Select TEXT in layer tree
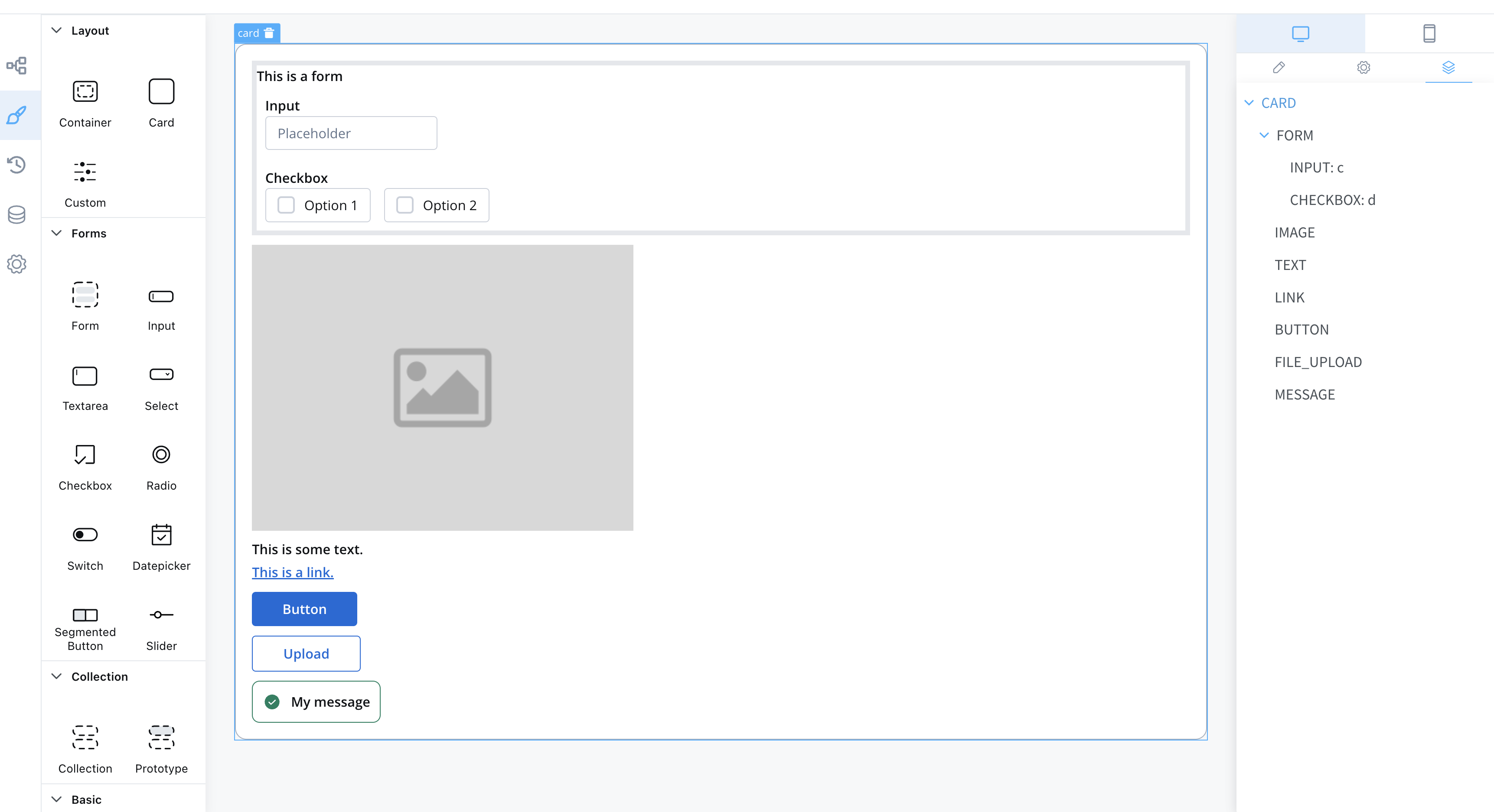This screenshot has width=1494, height=812. 1290,265
